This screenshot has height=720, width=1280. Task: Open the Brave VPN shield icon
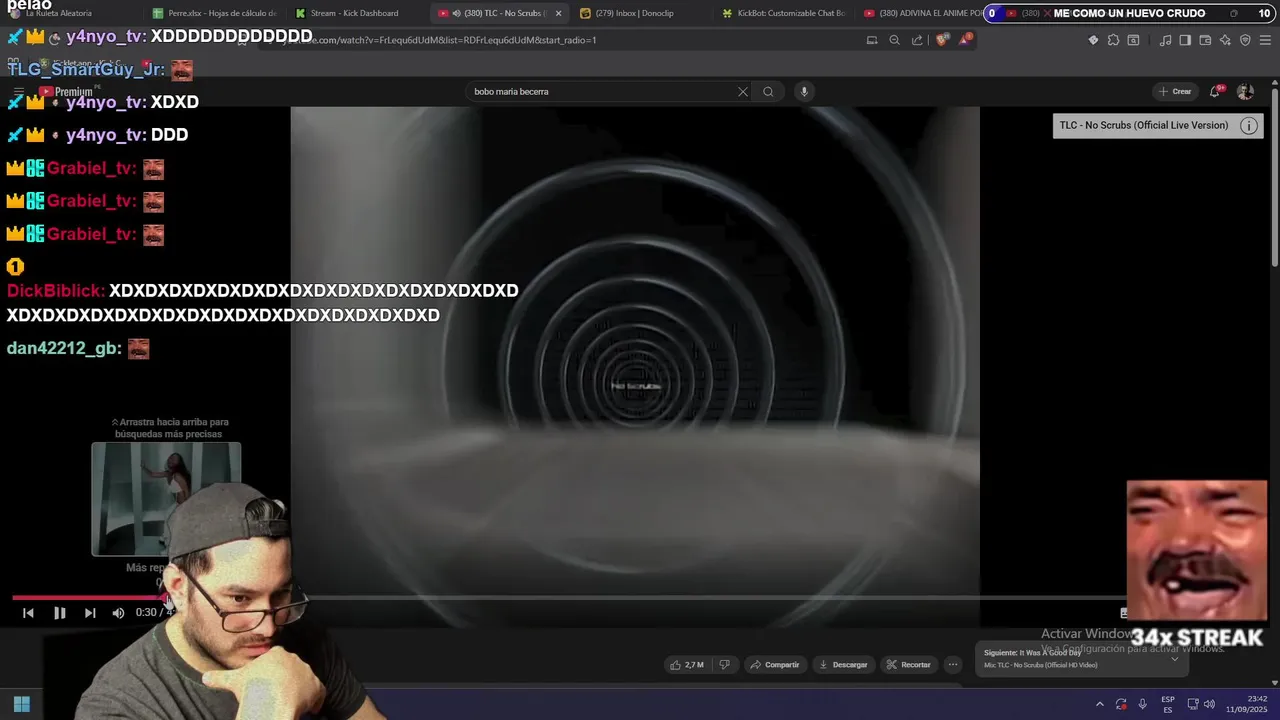coord(1245,40)
